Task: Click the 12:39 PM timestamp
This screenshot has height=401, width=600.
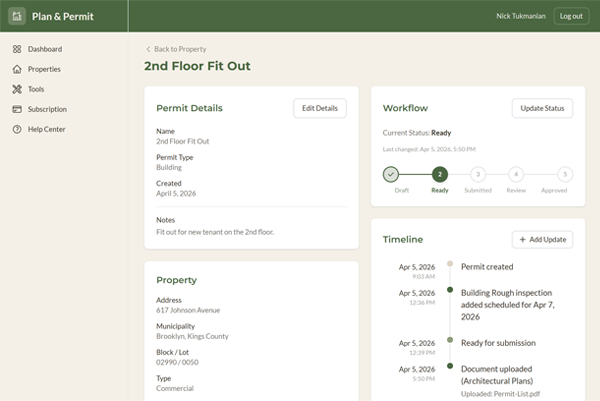Action: tap(422, 353)
